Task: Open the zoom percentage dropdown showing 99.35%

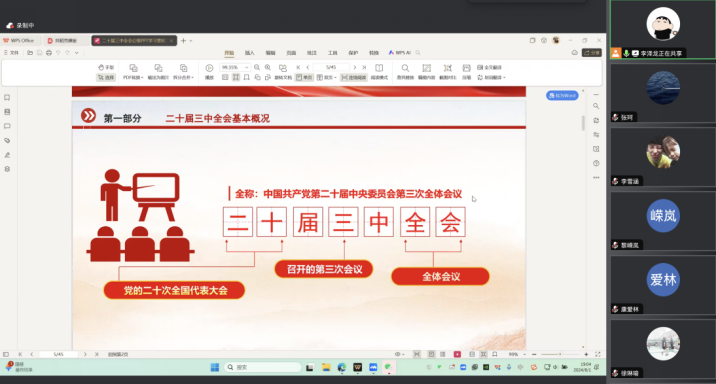Action: (x=234, y=67)
